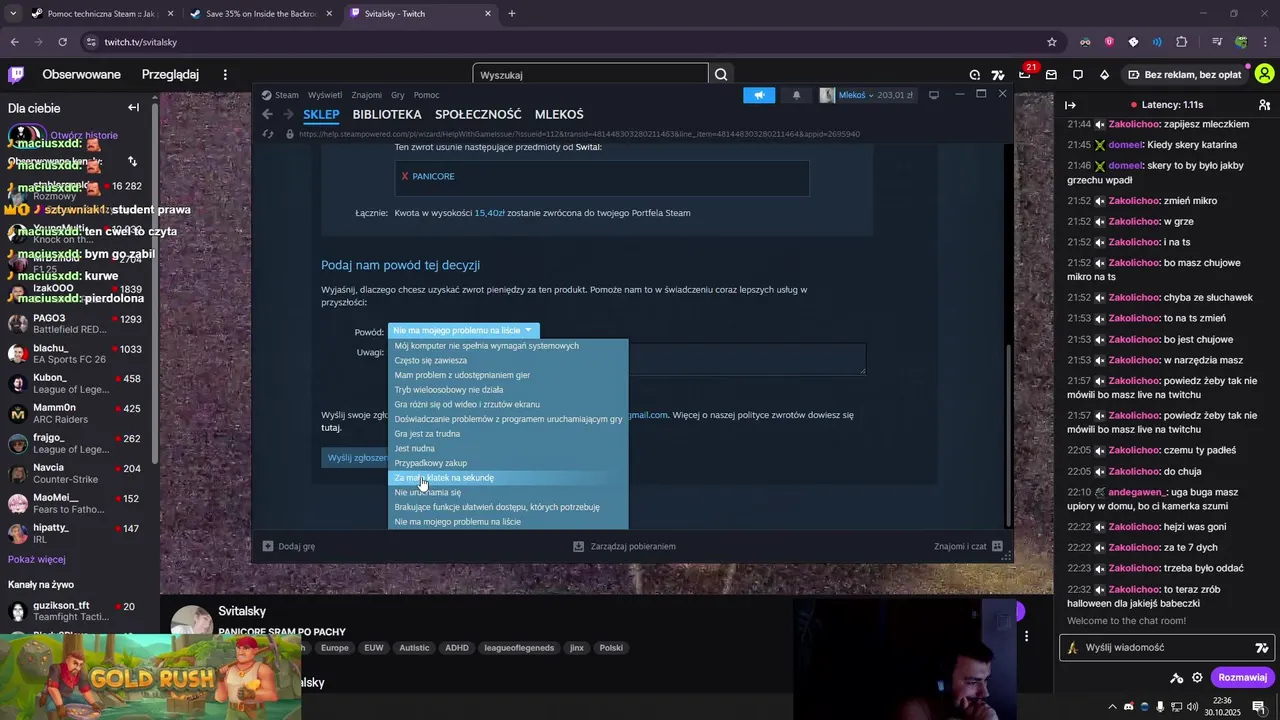The image size is (1280, 720).
Task: Open the chat community users icon
Action: [x=1264, y=105]
